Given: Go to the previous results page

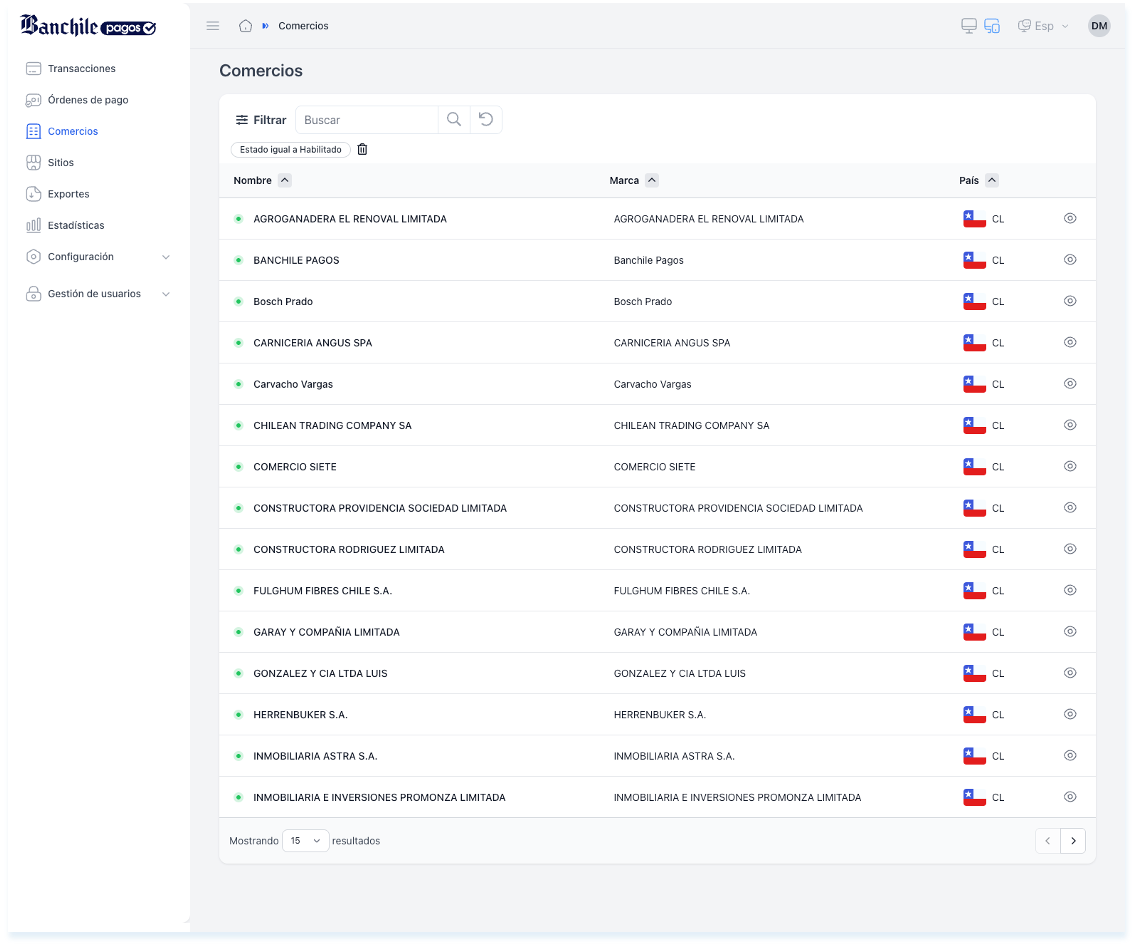Looking at the screenshot, I should click(1048, 840).
